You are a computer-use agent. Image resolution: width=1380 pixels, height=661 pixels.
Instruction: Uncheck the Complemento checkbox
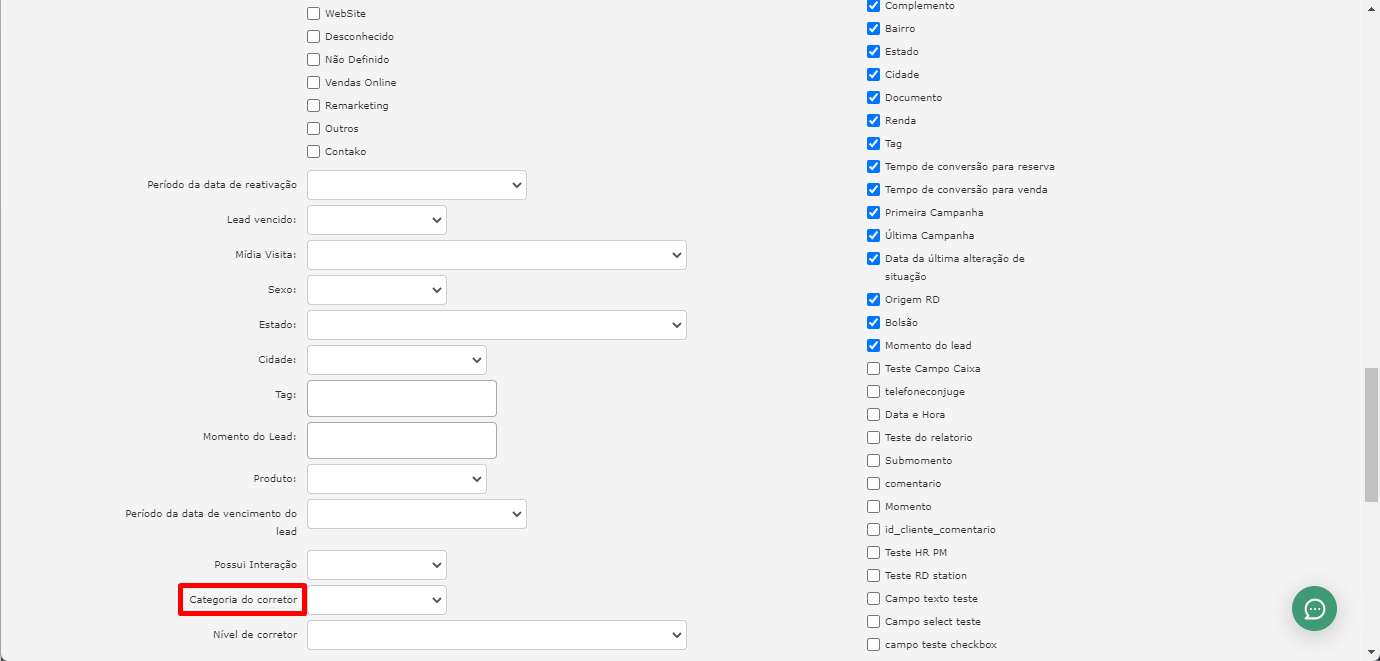pos(874,6)
